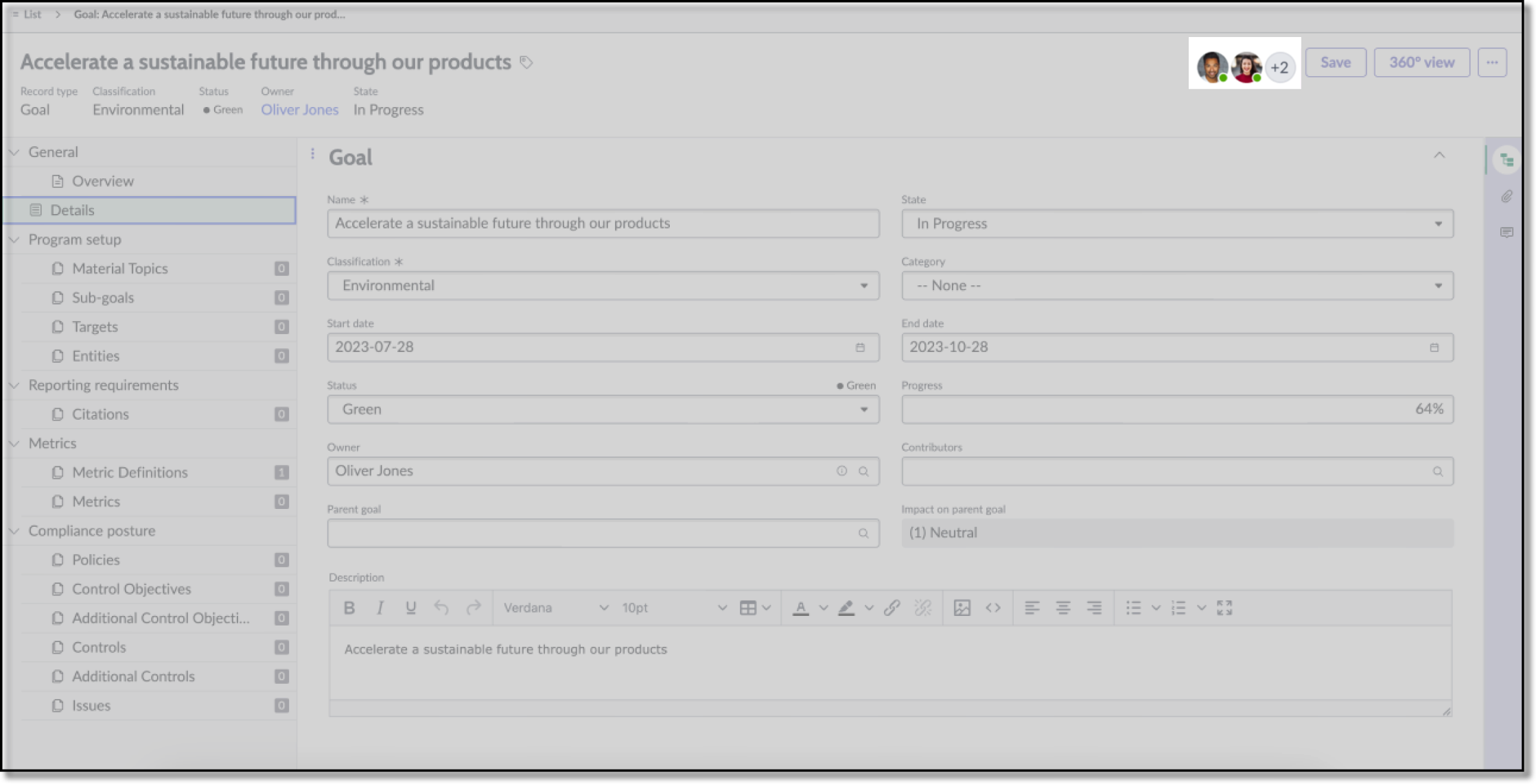1536x784 pixels.
Task: Open the attachments paperclip panel
Action: pyautogui.click(x=1507, y=197)
